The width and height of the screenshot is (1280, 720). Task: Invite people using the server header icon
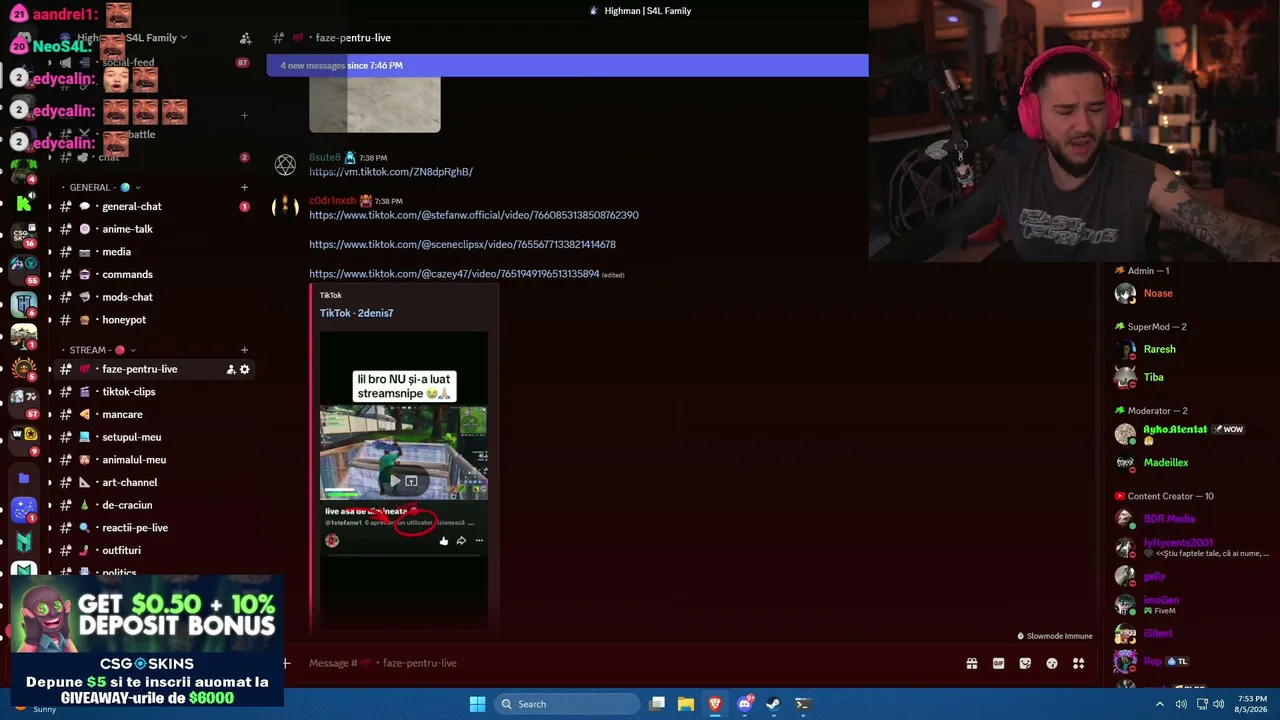coord(245,38)
